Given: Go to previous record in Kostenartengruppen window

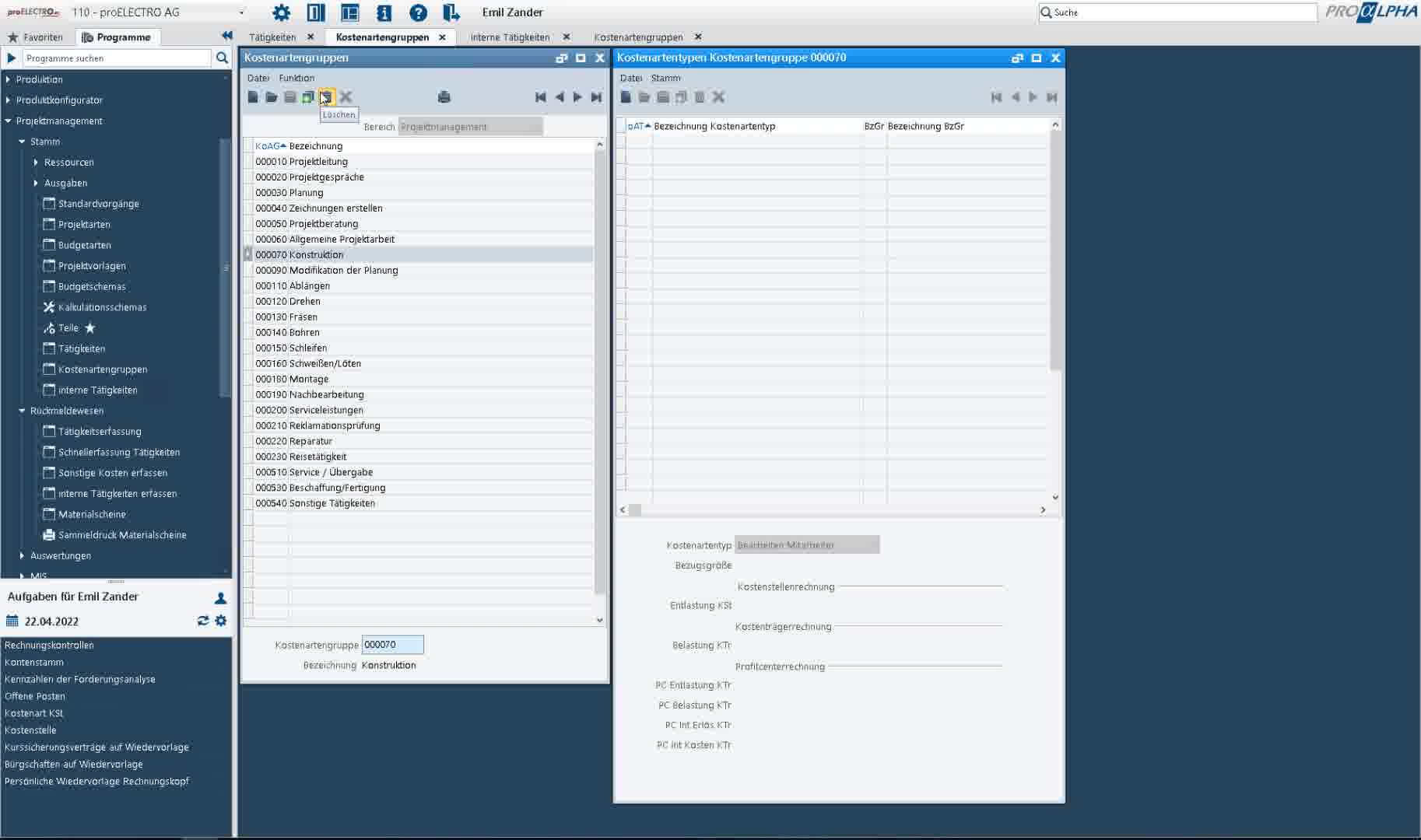Looking at the screenshot, I should pos(560,97).
